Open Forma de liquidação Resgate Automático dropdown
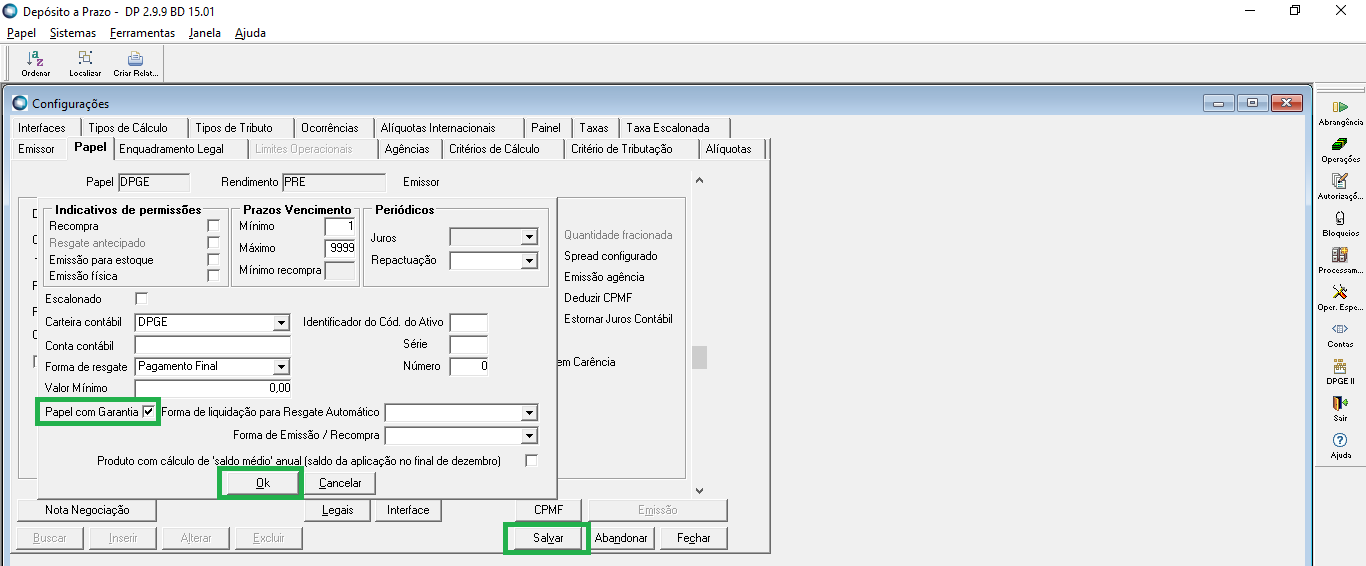1366x566 pixels. 529,413
